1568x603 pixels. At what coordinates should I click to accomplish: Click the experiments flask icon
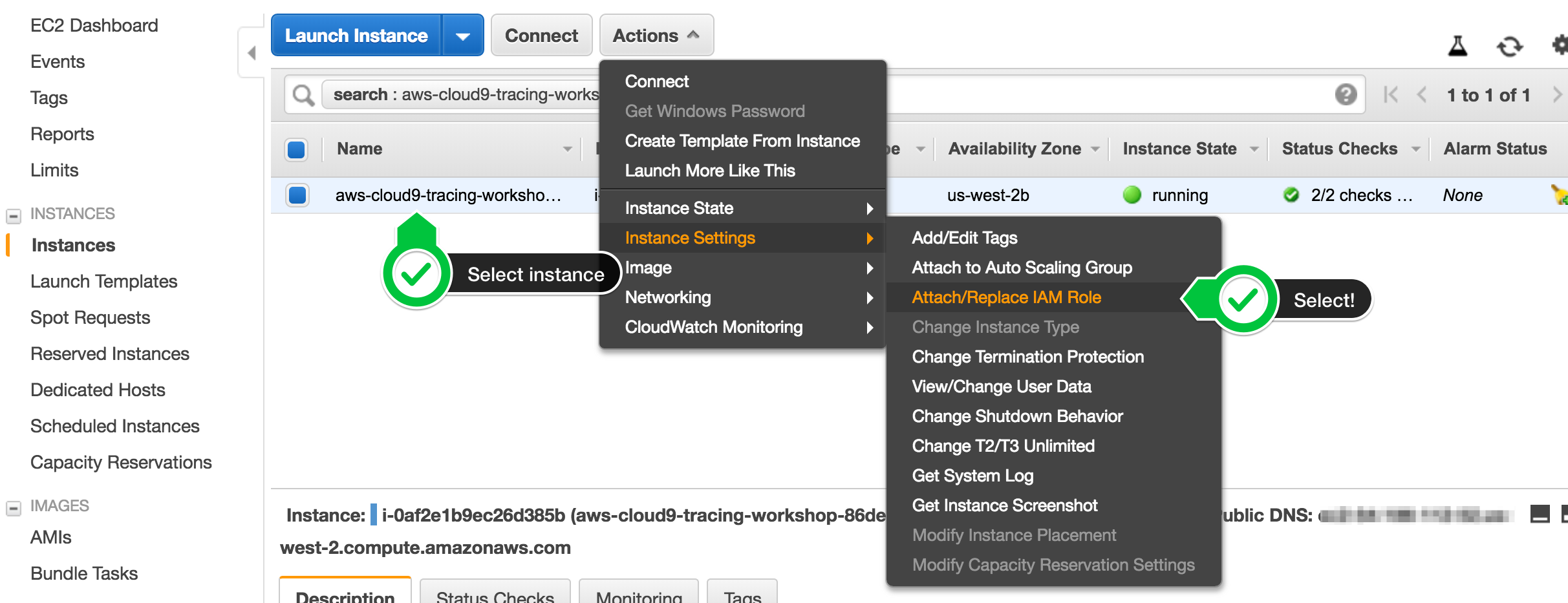click(x=1457, y=46)
